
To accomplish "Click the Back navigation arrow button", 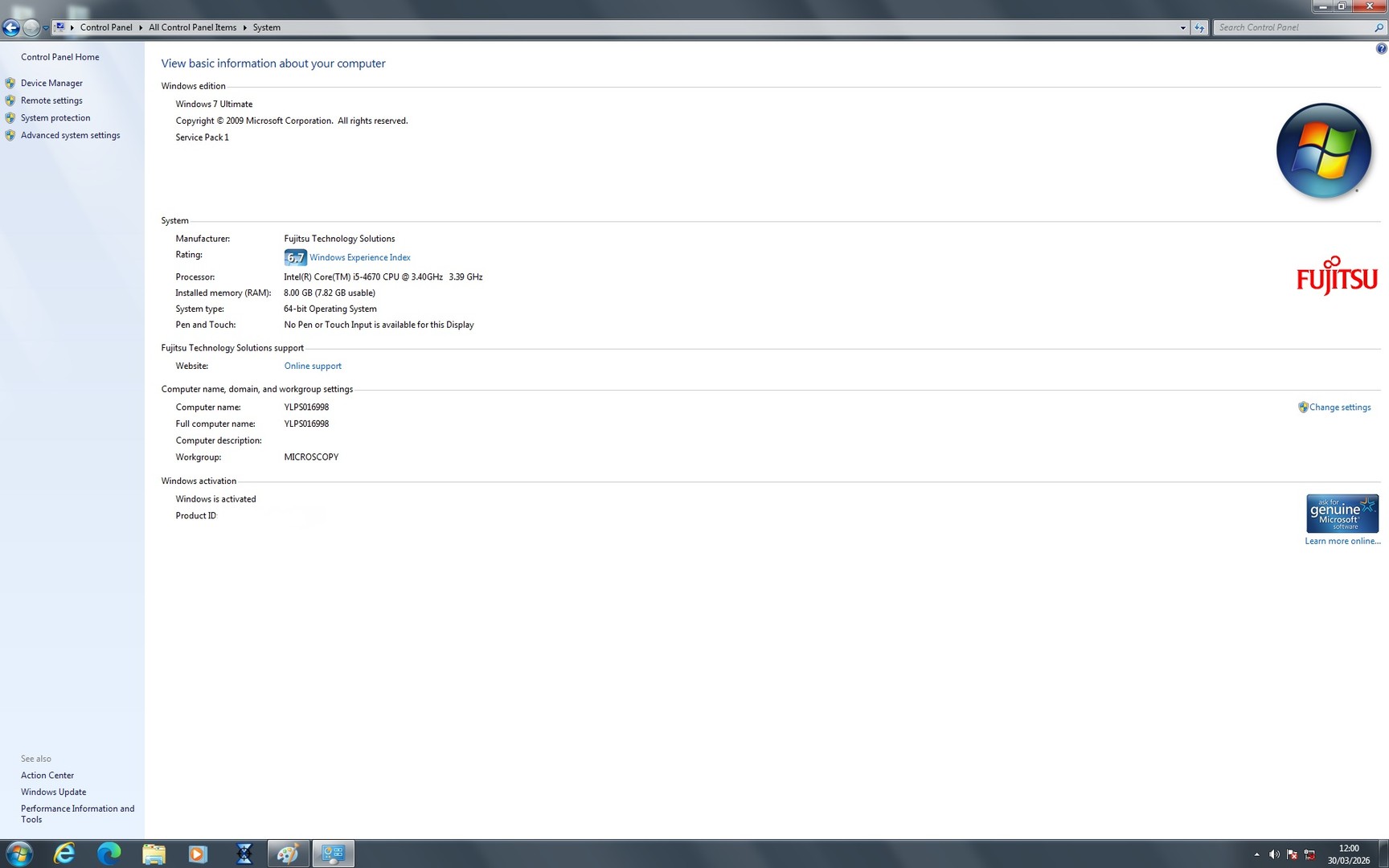I will coord(11,27).
